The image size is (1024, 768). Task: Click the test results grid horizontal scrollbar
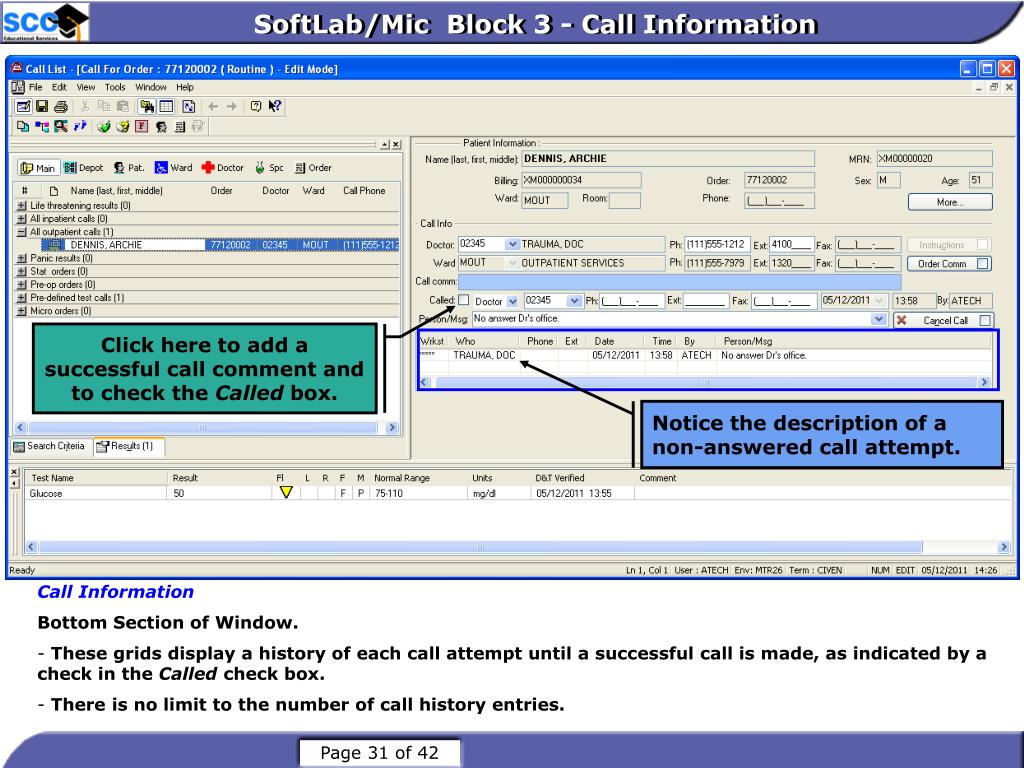coord(517,547)
